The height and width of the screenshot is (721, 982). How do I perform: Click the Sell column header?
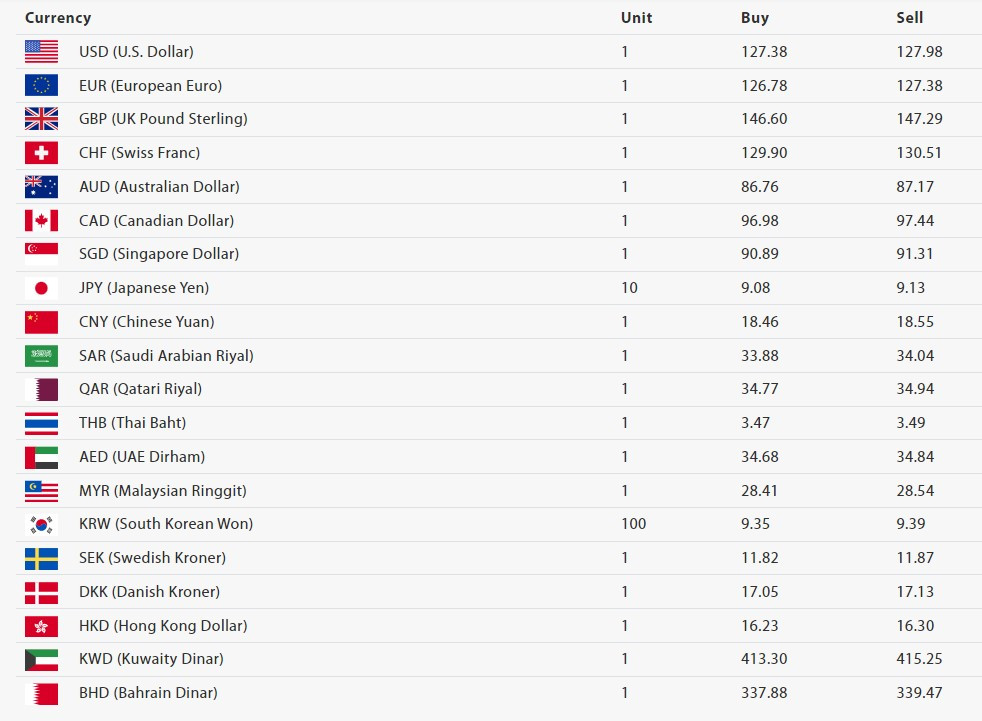(x=909, y=18)
